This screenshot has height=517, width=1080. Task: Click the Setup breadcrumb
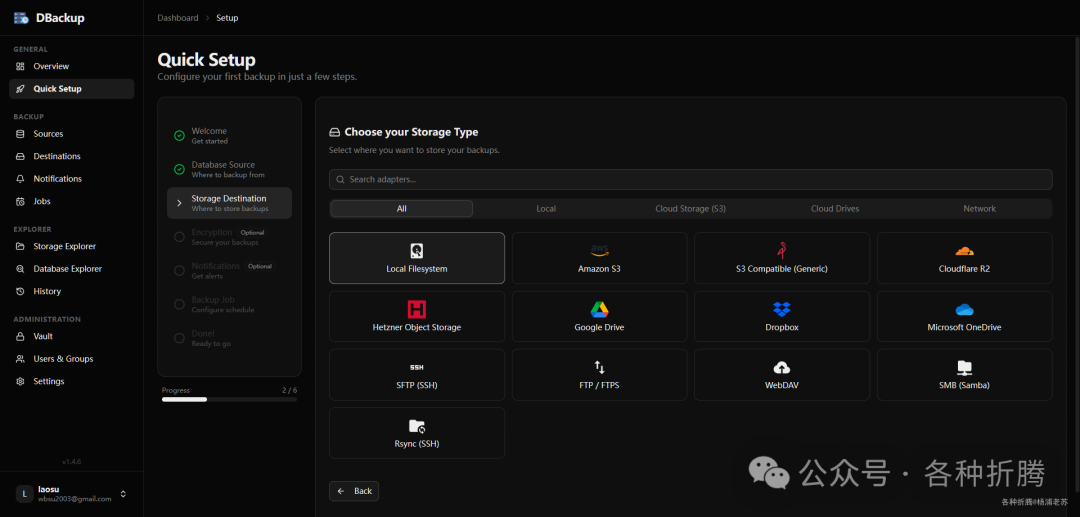(x=227, y=18)
